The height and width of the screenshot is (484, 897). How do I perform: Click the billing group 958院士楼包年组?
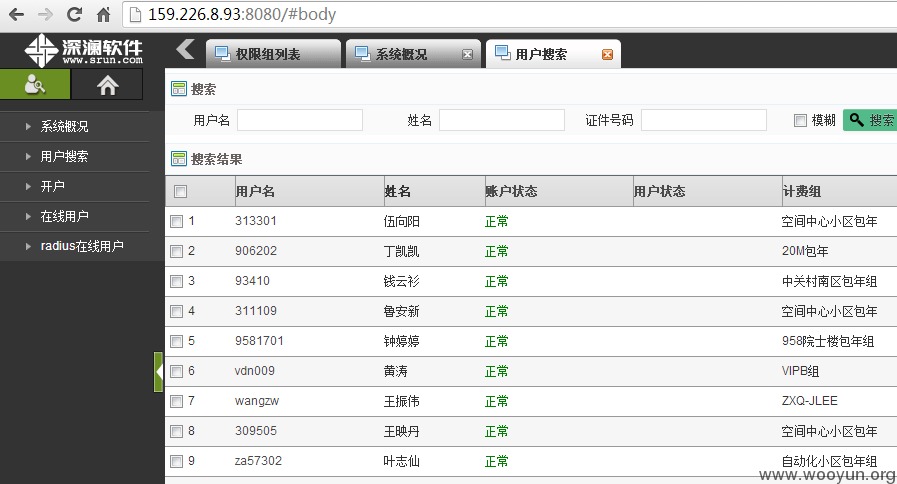tap(828, 342)
